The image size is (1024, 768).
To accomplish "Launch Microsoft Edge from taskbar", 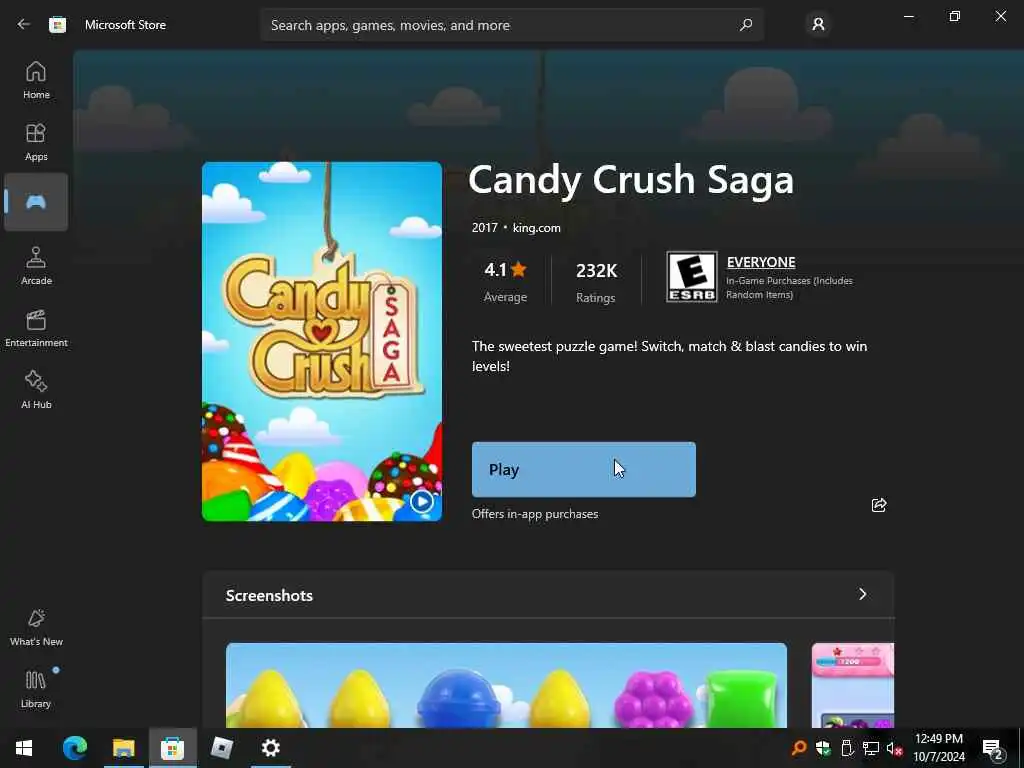I will [x=74, y=748].
